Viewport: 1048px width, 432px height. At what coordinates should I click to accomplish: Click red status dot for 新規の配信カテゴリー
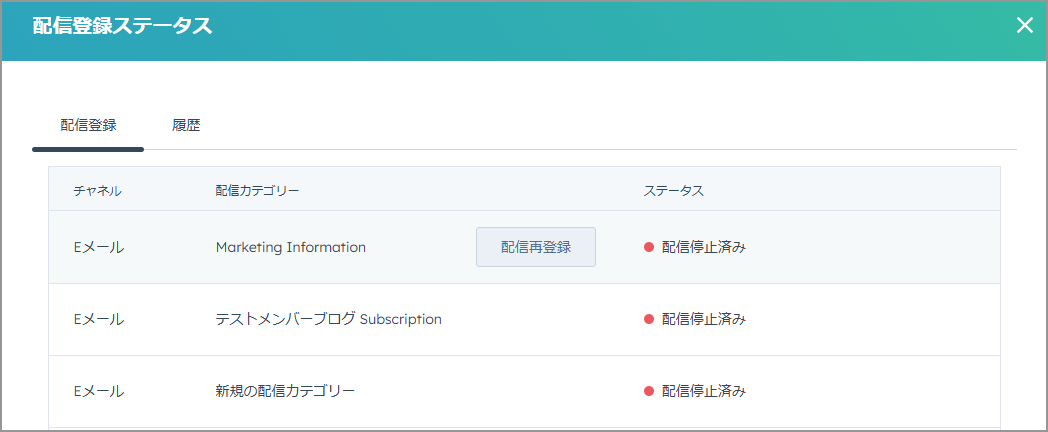(x=648, y=391)
